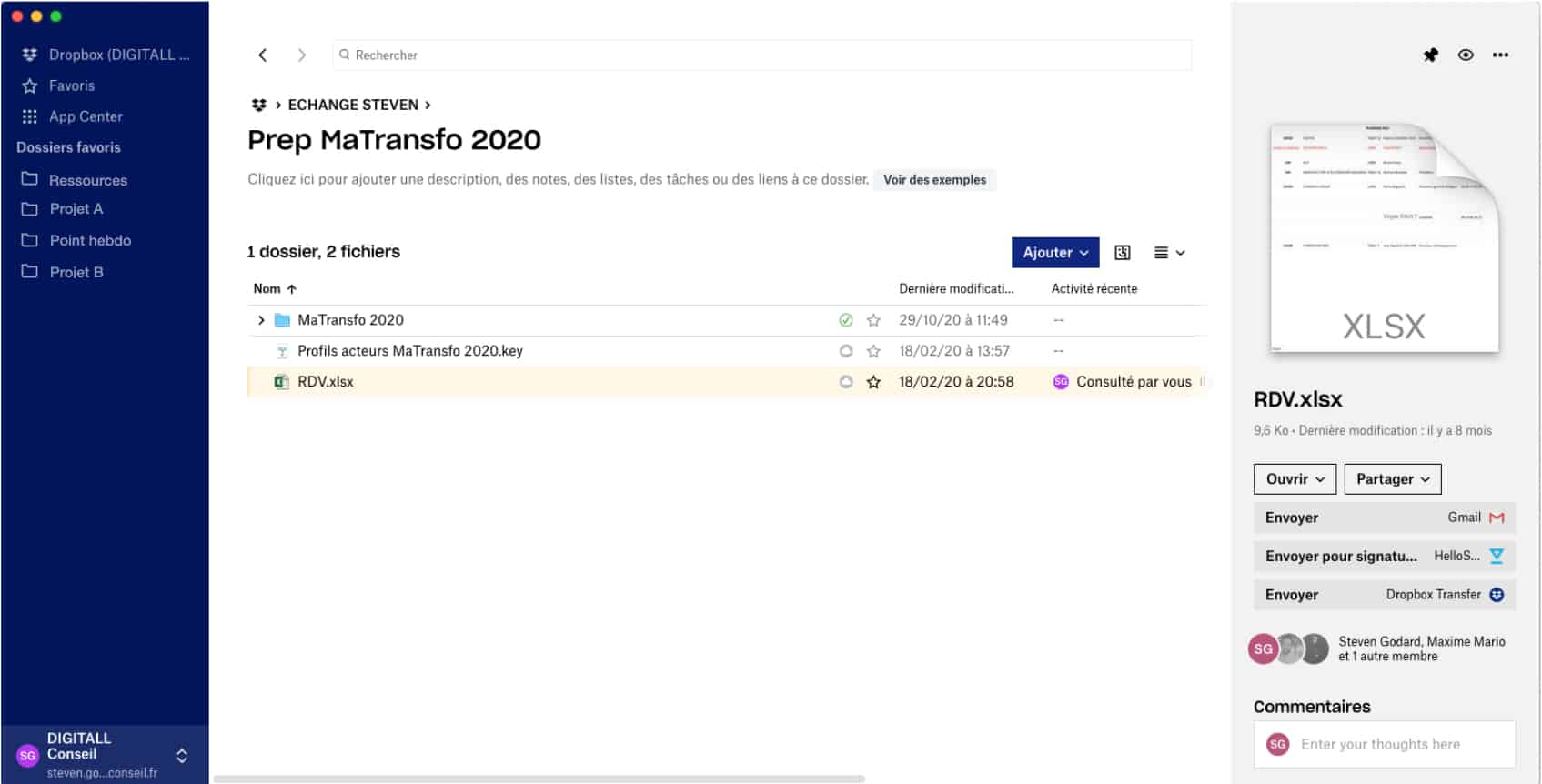Viewport: 1542px width, 784px height.
Task: Click the Dropbox home breadcrumb icon
Action: [x=258, y=105]
